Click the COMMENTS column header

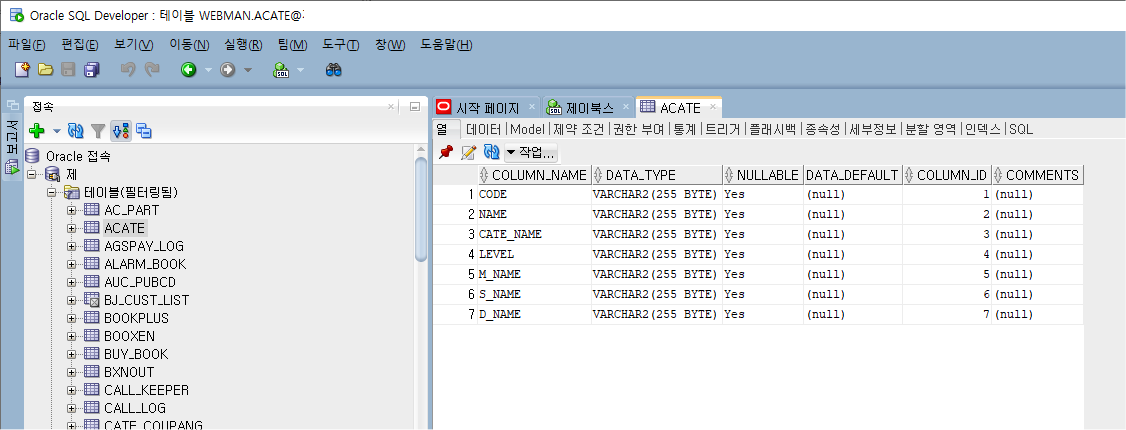pos(1038,175)
